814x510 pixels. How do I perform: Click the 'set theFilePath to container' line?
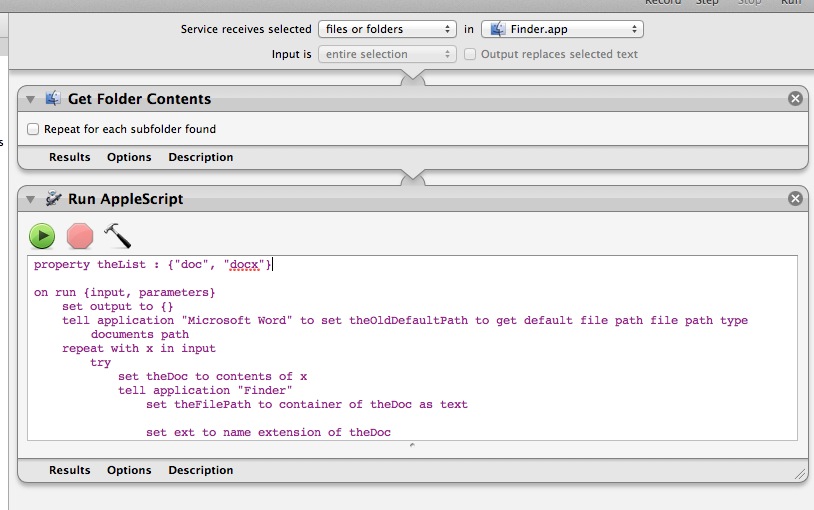tap(307, 405)
